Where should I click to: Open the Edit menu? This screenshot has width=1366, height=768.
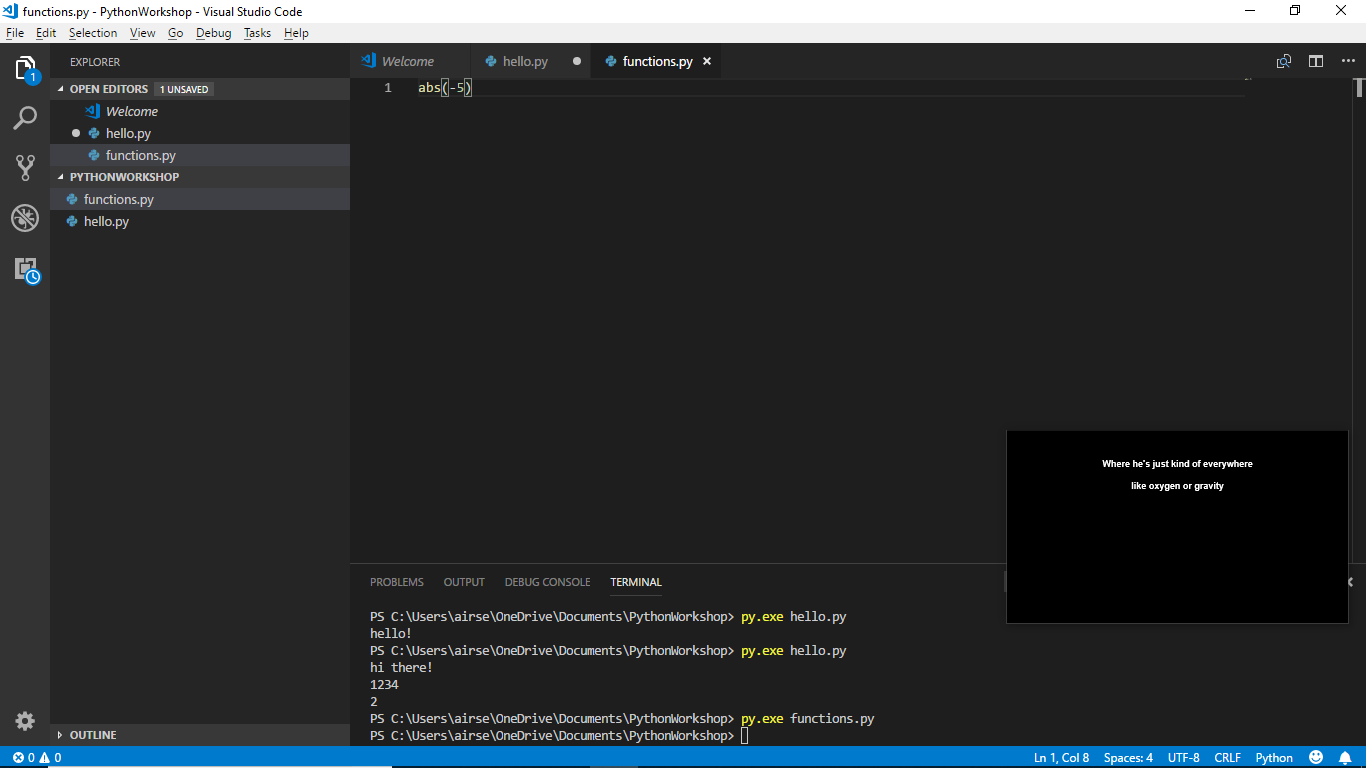coord(46,33)
